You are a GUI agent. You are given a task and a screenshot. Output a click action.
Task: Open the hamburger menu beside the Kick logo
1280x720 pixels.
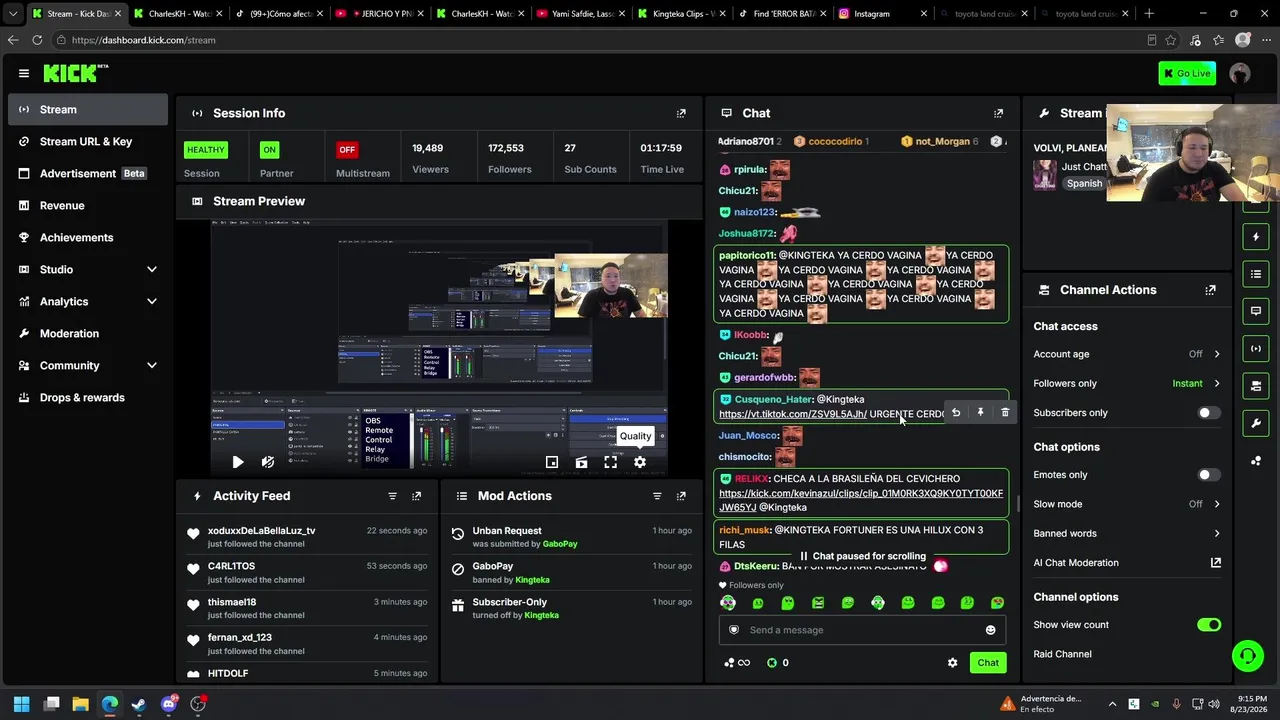tap(24, 73)
